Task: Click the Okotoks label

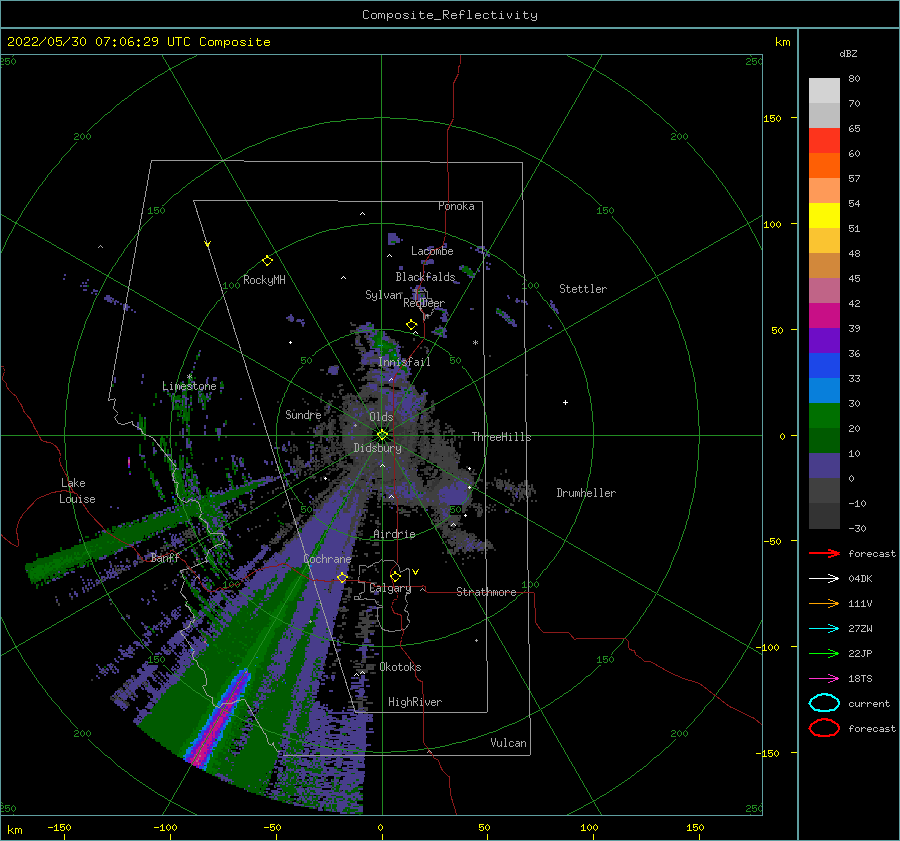Action: point(400,667)
